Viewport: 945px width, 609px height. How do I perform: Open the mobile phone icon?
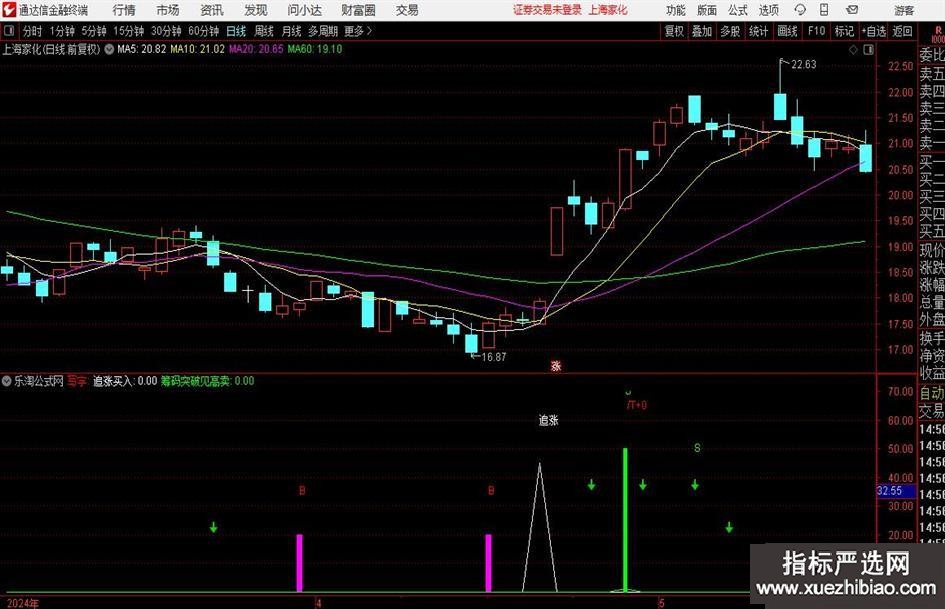tap(824, 10)
